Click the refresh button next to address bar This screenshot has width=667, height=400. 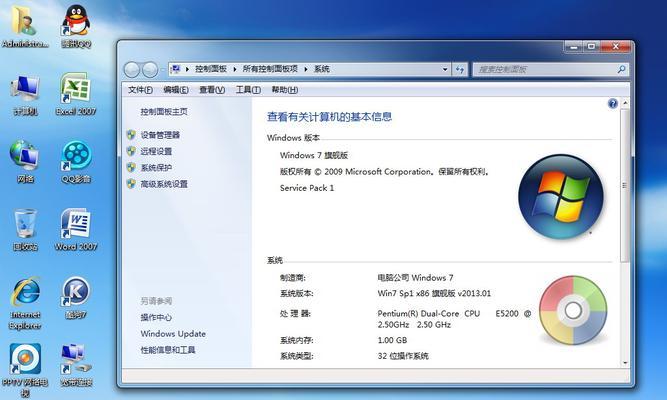pos(459,69)
